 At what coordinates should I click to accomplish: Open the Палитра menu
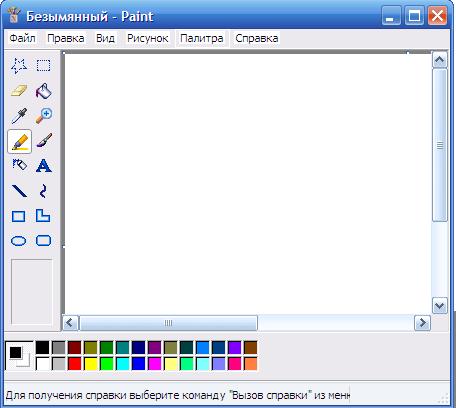pos(202,38)
